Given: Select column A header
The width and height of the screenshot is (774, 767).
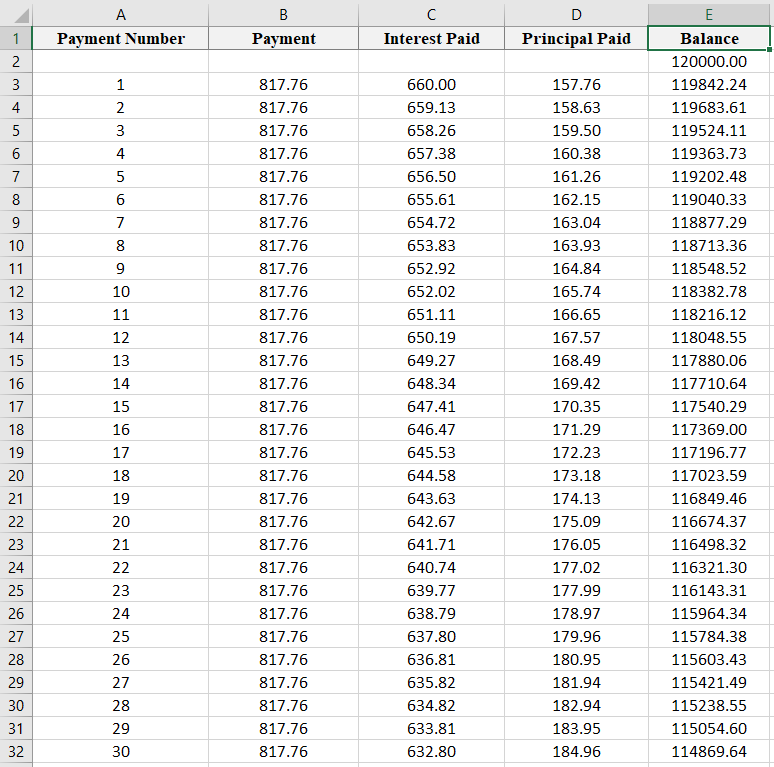Looking at the screenshot, I should 120,14.
